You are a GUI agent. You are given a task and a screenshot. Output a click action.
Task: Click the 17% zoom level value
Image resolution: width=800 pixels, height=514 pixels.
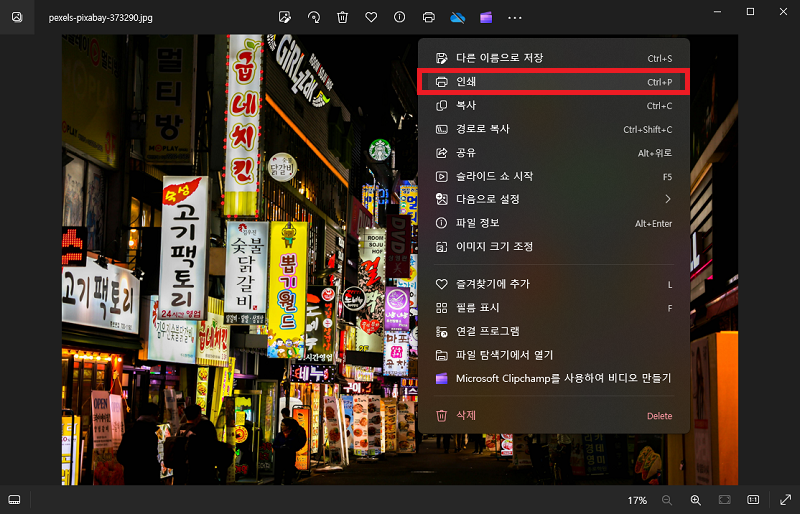coord(637,500)
